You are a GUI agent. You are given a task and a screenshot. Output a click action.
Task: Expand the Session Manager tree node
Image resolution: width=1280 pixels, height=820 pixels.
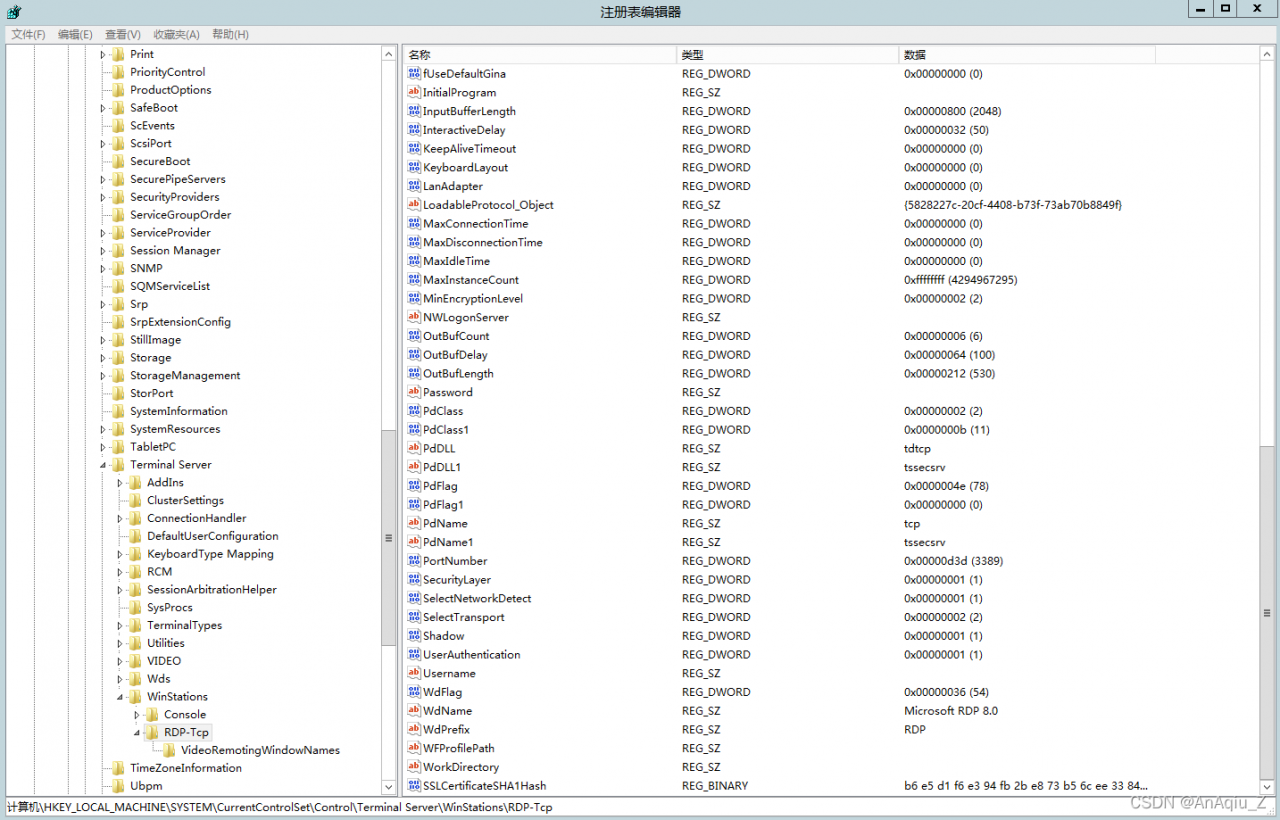(103, 251)
